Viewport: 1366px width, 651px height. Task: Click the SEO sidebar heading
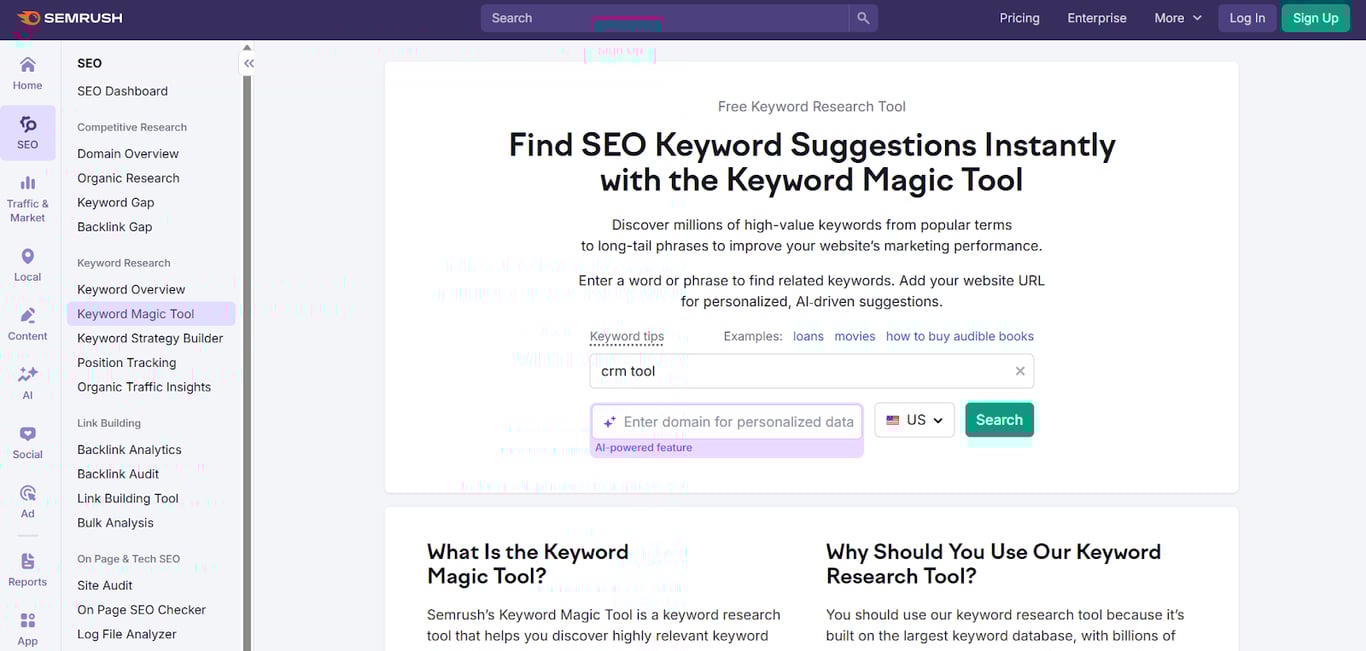90,63
